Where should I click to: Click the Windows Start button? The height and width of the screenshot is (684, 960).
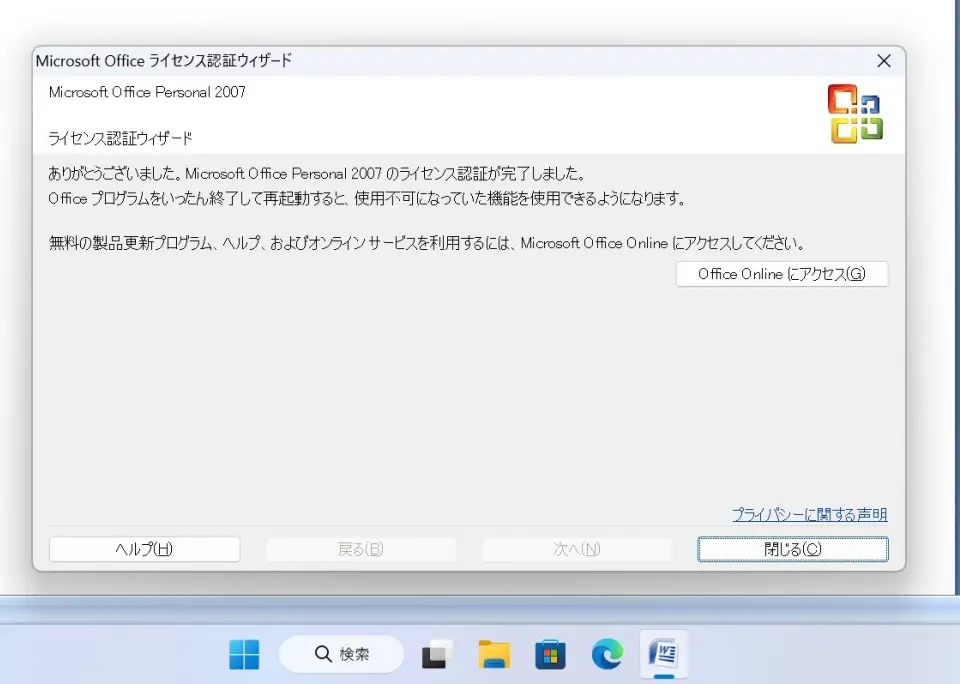pyautogui.click(x=243, y=655)
